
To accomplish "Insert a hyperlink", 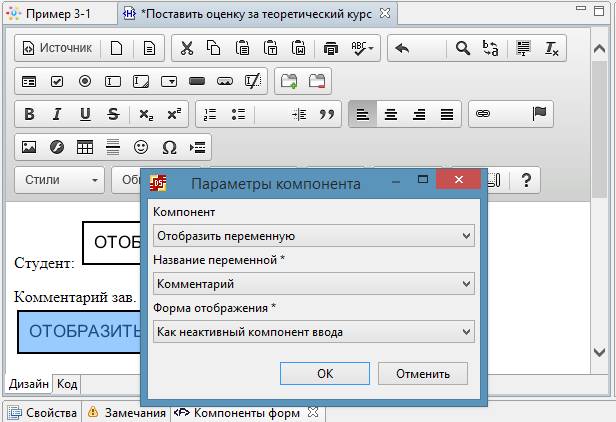I will (x=483, y=114).
